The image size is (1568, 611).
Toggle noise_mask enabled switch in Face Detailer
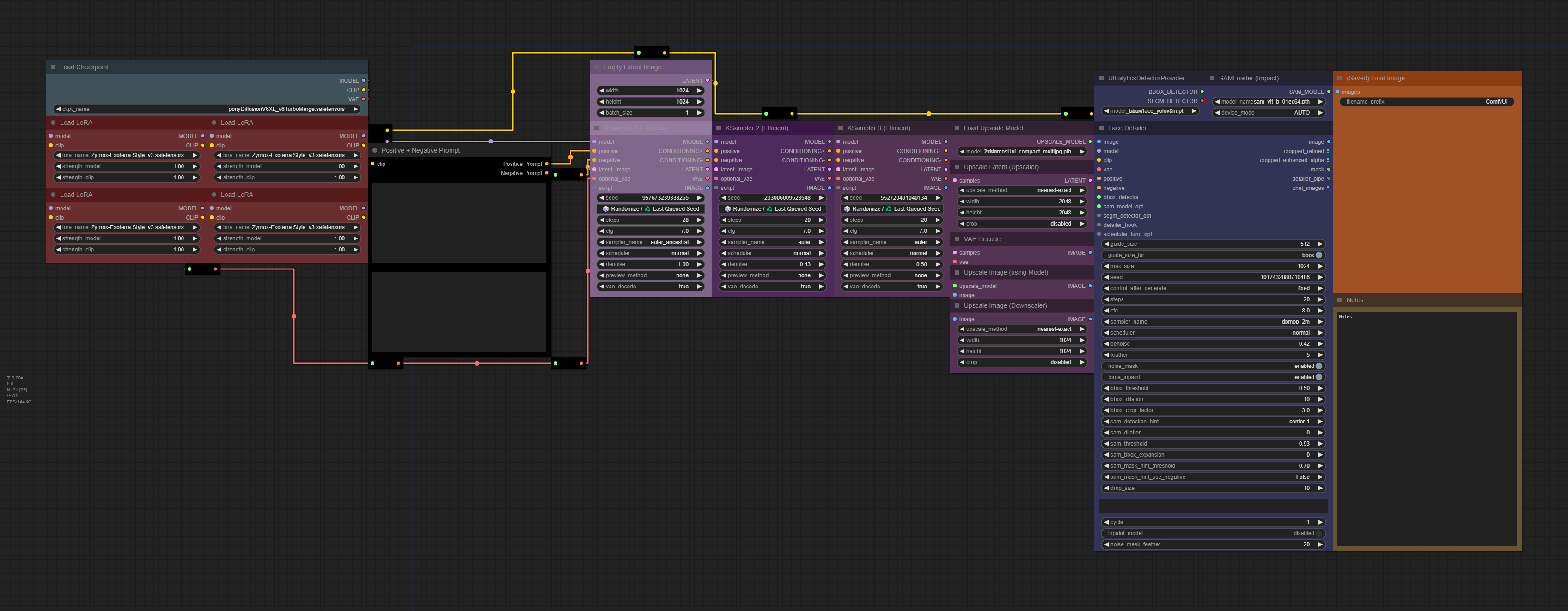pos(1318,366)
